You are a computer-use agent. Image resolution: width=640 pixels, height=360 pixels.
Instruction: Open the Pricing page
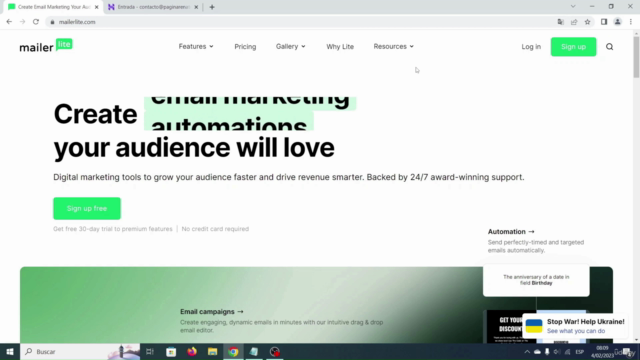245,47
